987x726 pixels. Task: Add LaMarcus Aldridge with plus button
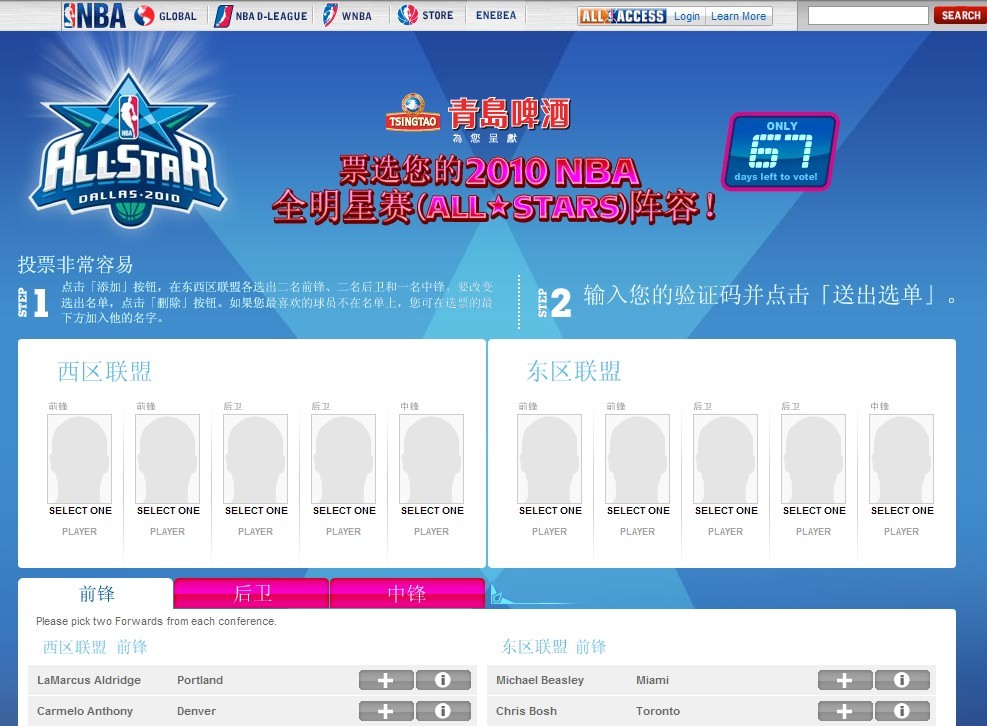pyautogui.click(x=386, y=680)
